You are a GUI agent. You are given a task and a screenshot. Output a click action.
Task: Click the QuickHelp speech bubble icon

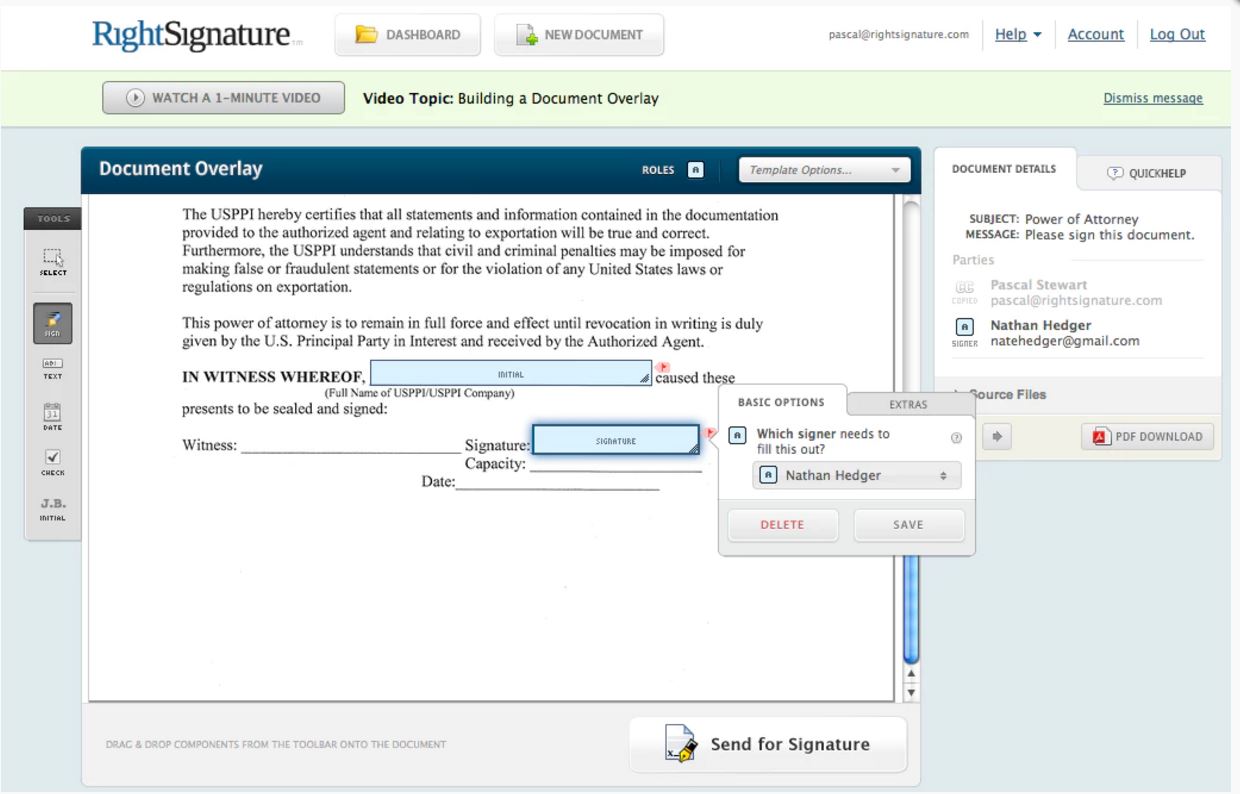pyautogui.click(x=1115, y=173)
